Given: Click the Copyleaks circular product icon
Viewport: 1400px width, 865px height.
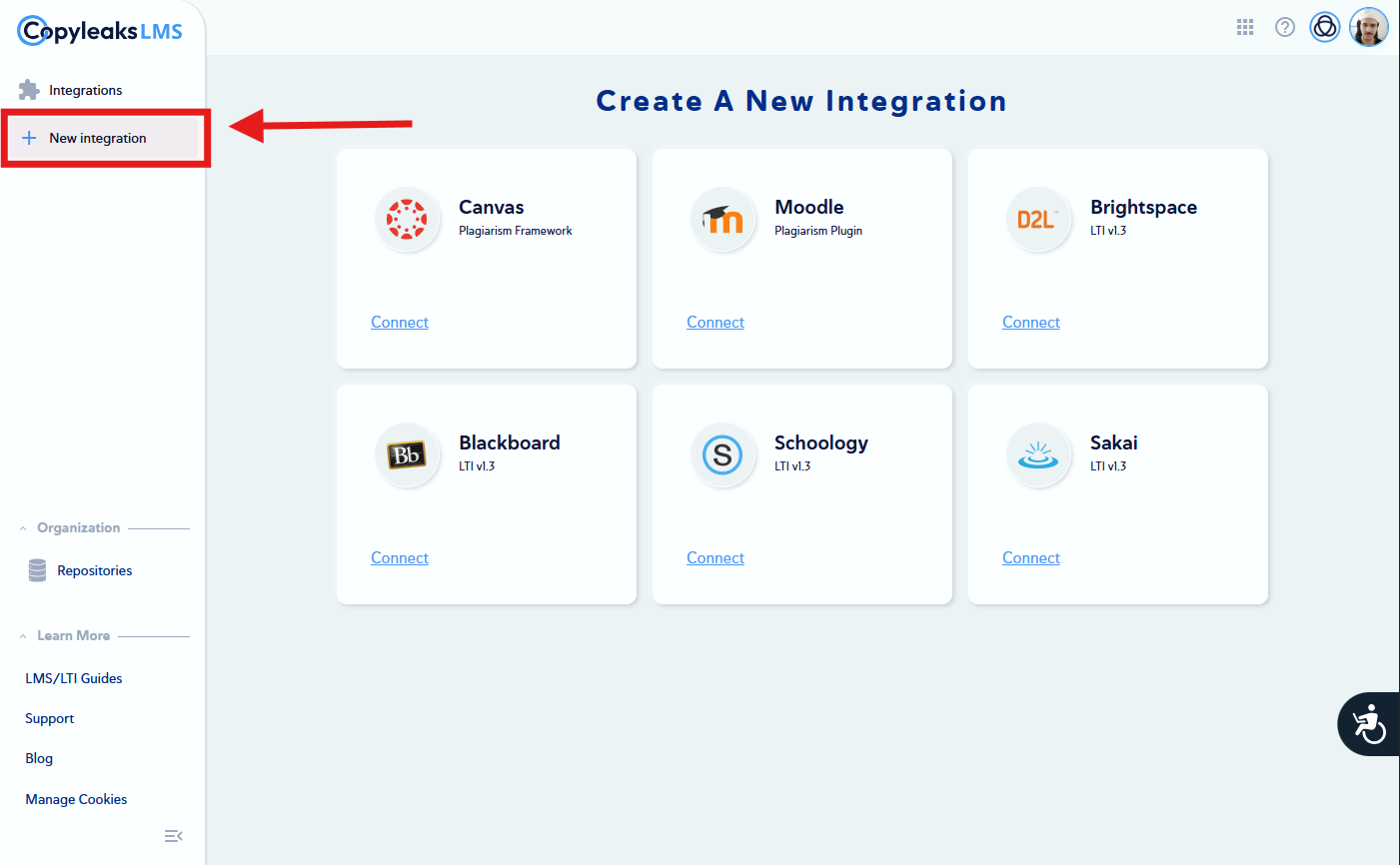Looking at the screenshot, I should coord(1325,27).
